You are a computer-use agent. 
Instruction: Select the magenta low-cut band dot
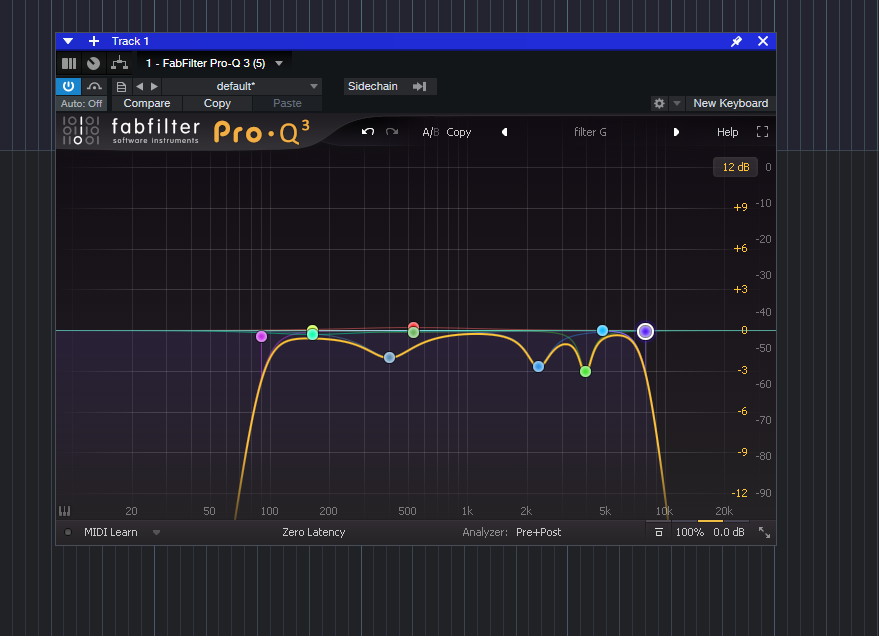tap(261, 337)
